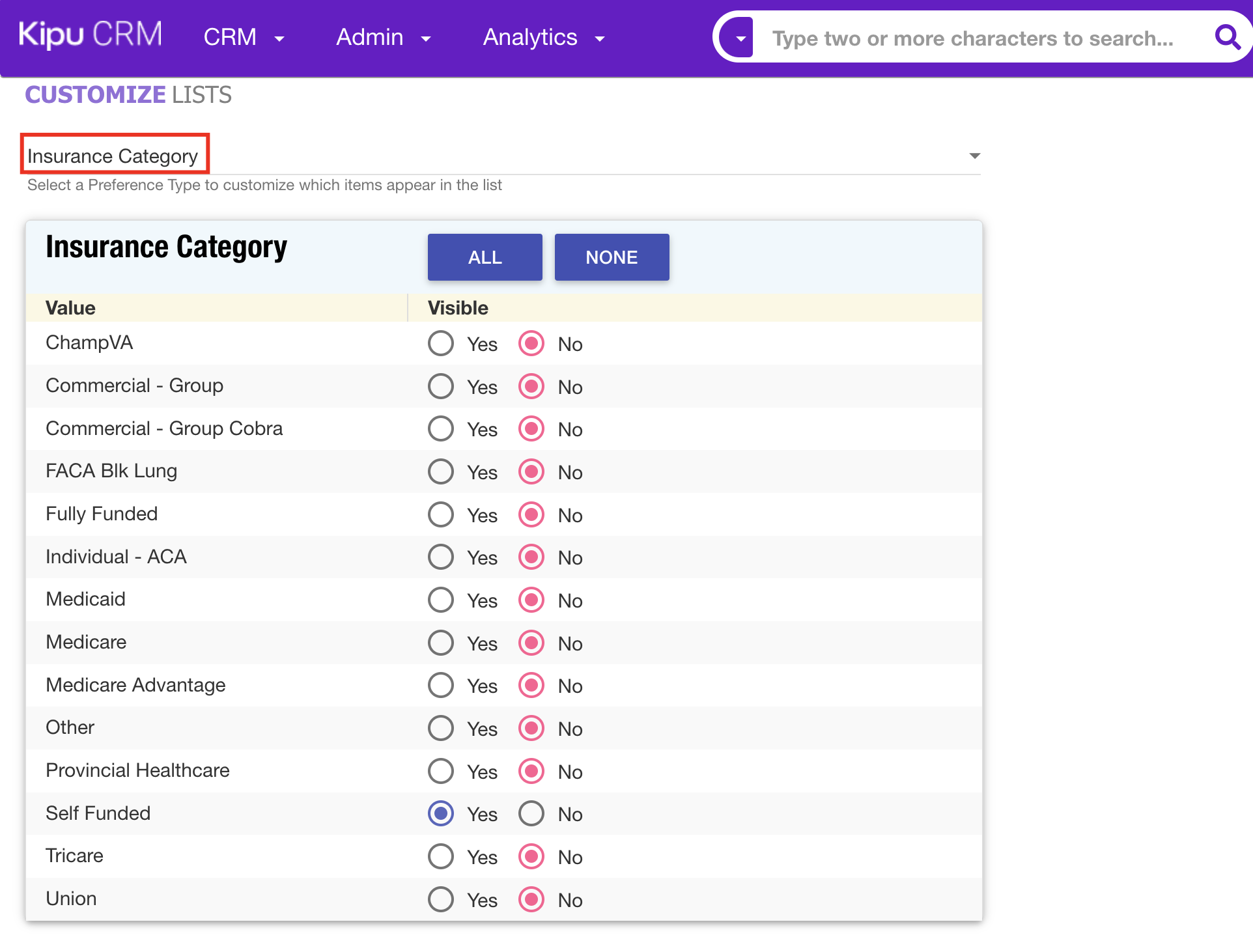Open the Admin dropdown menu
Screen dimensions: 1253x952
[383, 38]
